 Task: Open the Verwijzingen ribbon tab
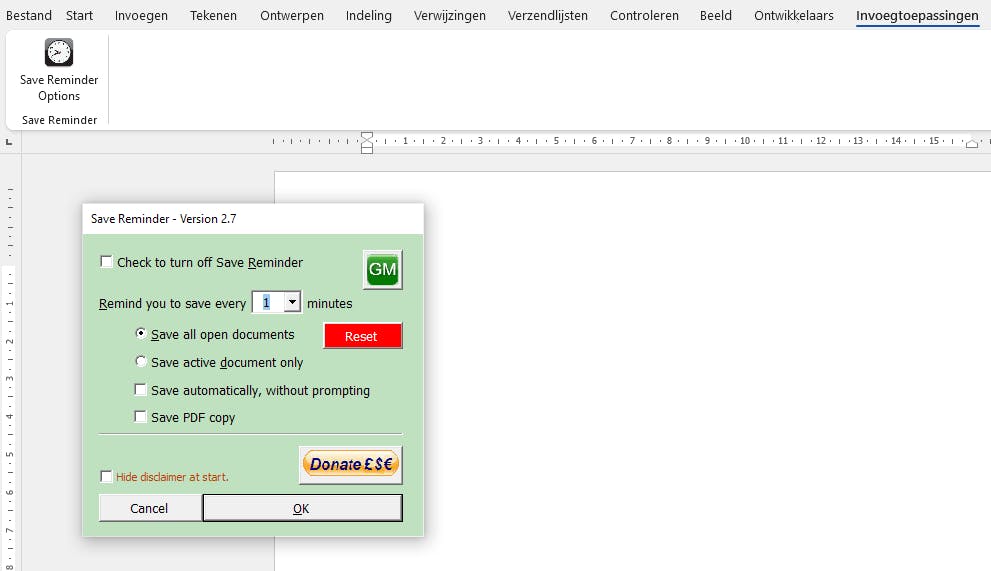[x=450, y=15]
